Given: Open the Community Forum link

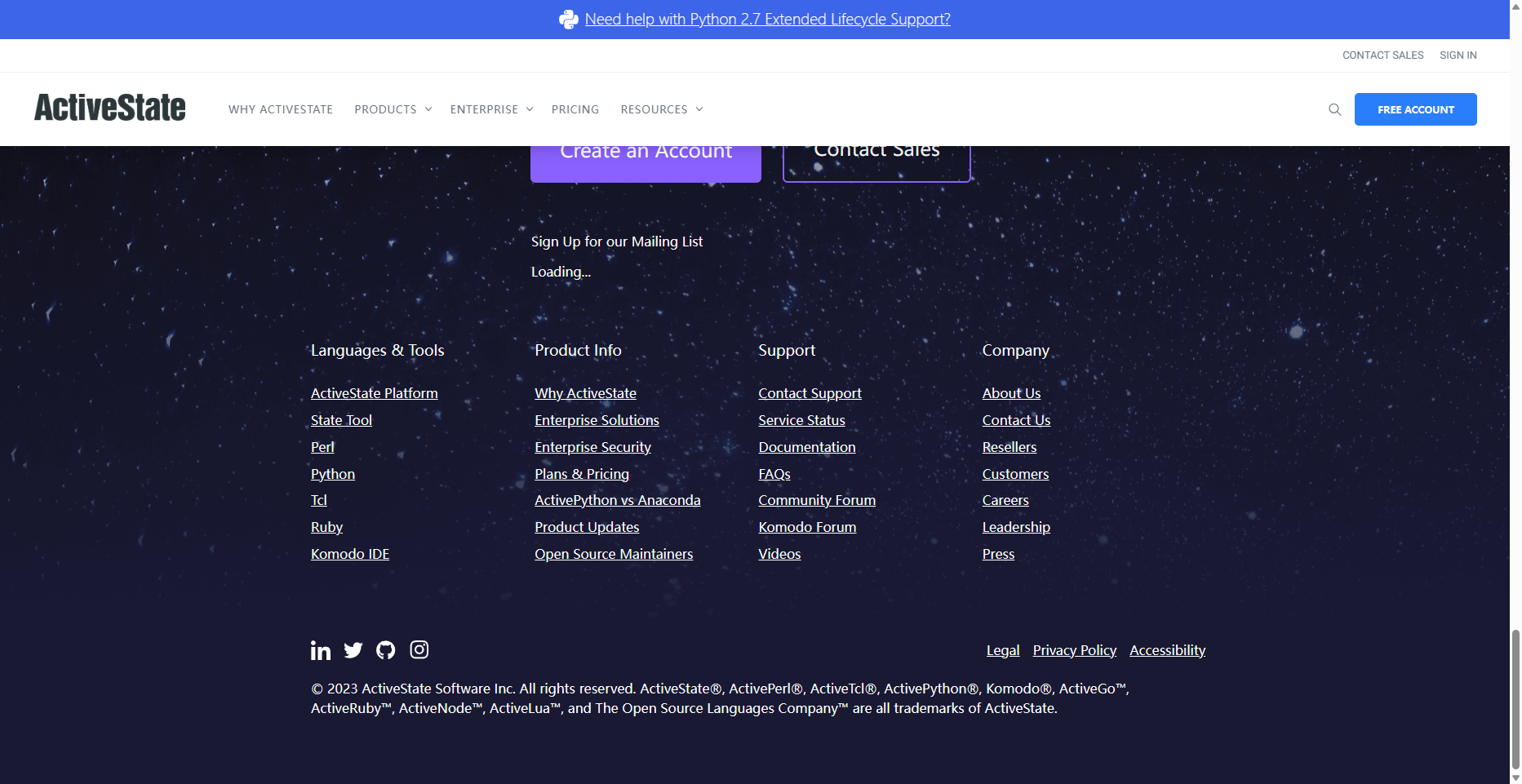Looking at the screenshot, I should tap(817, 500).
